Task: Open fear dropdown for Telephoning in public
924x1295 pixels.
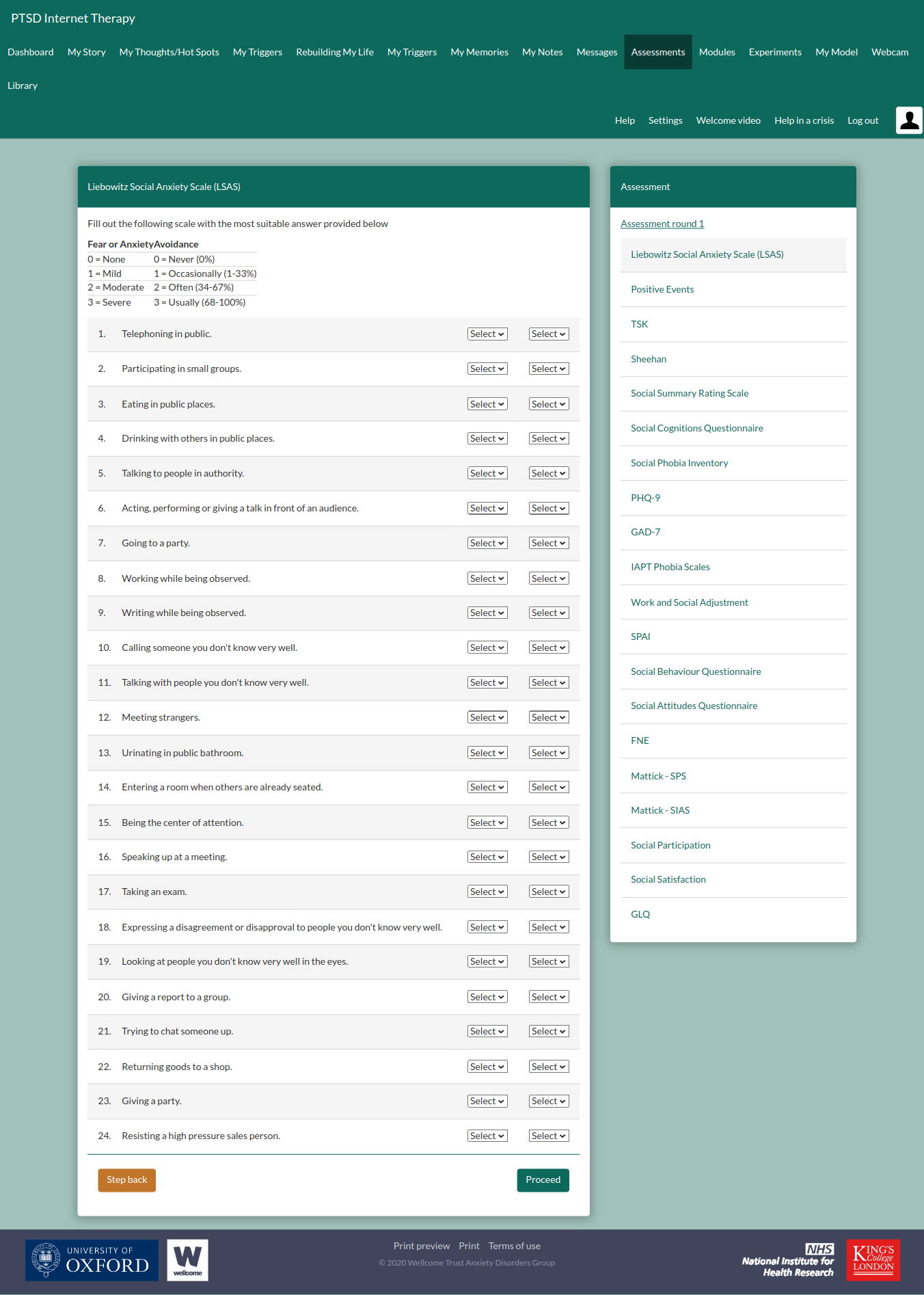Action: tap(487, 334)
